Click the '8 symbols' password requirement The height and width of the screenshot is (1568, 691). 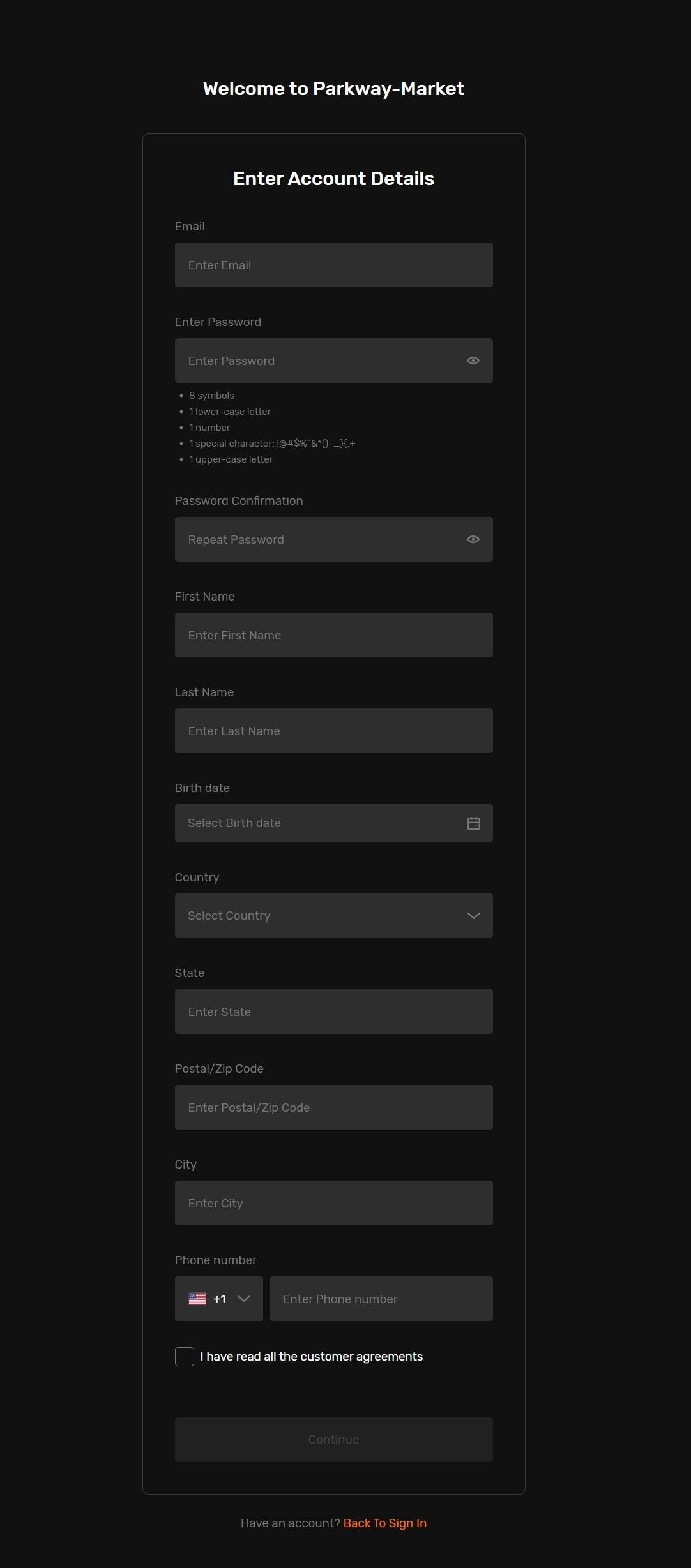211,396
